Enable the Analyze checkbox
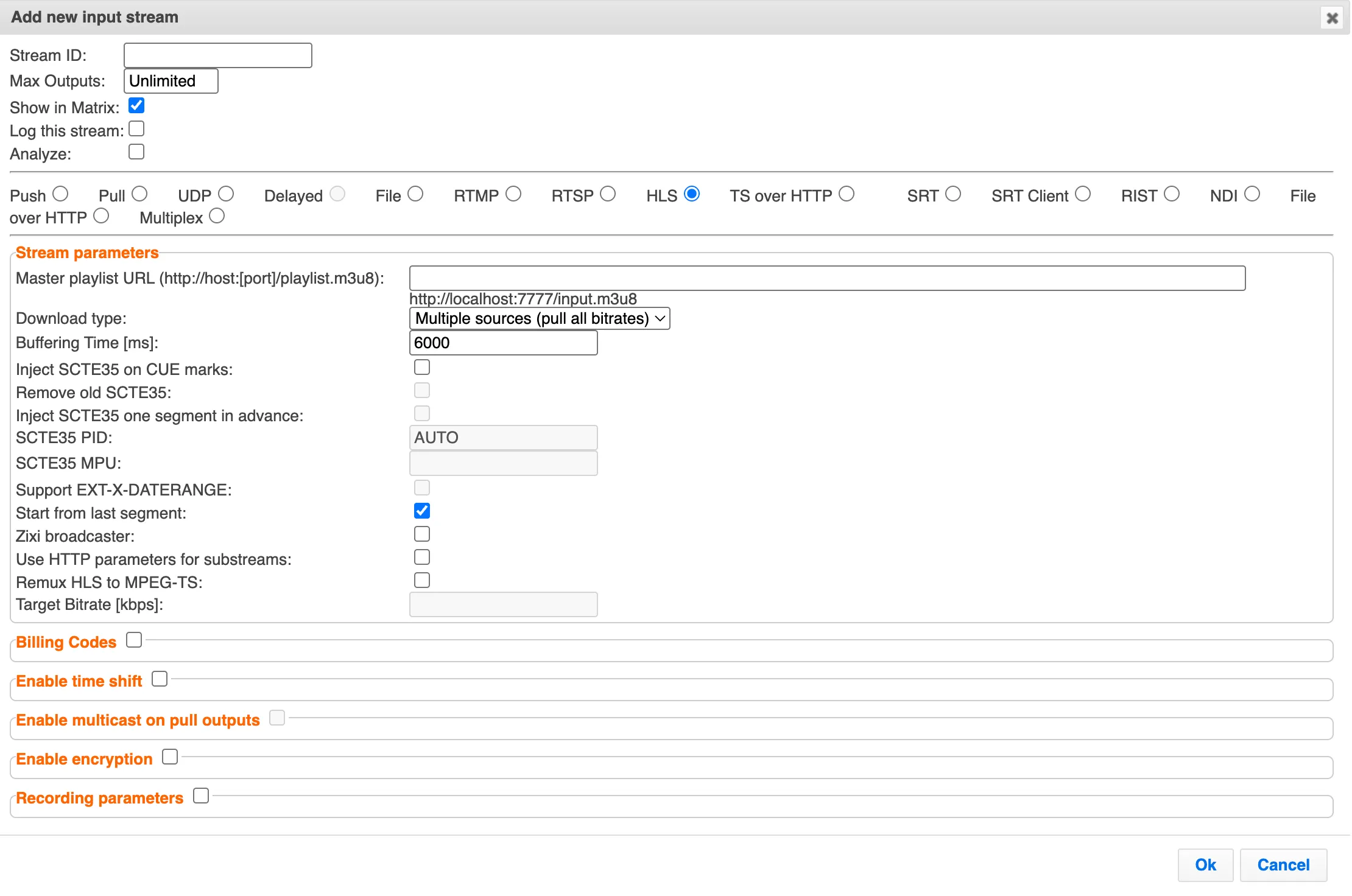 (136, 152)
